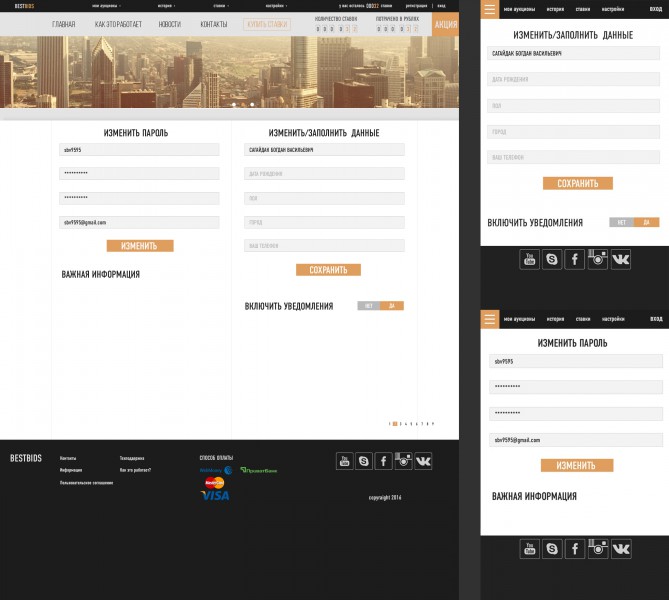
Task: Open hamburger menu in lower mobile mockup
Action: [x=490, y=319]
